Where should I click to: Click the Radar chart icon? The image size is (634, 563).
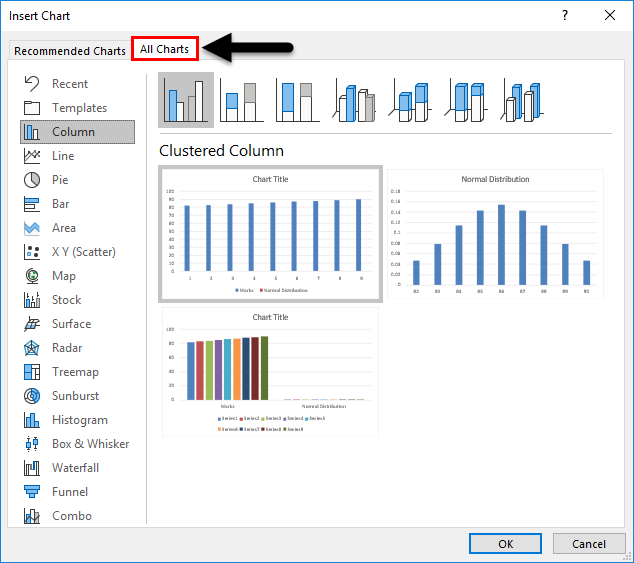(32, 348)
